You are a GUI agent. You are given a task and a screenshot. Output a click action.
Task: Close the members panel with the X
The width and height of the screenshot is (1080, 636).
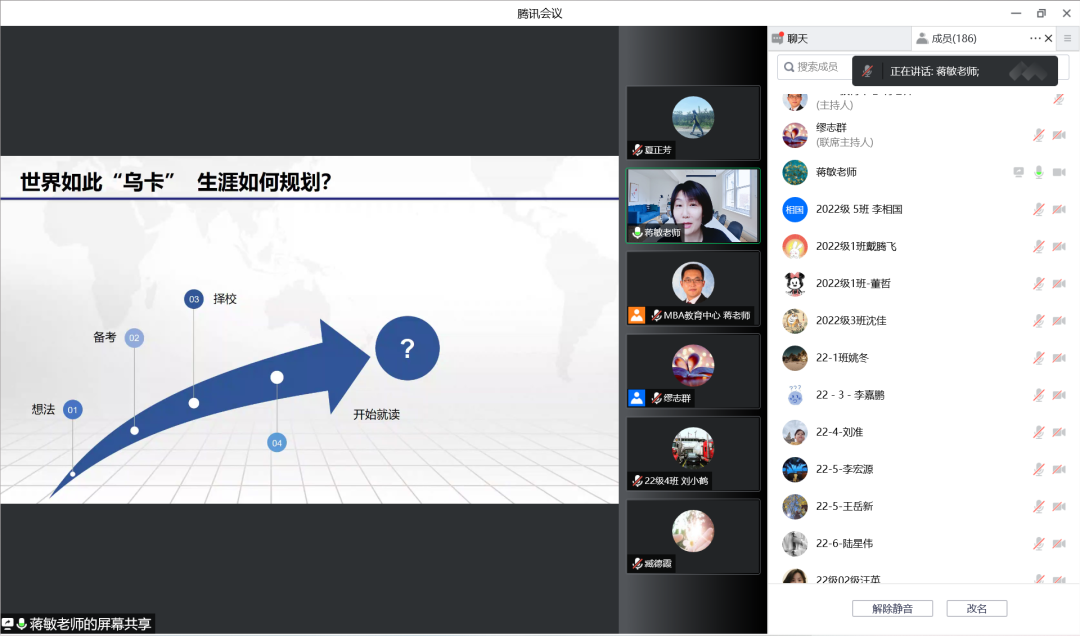coord(1048,39)
